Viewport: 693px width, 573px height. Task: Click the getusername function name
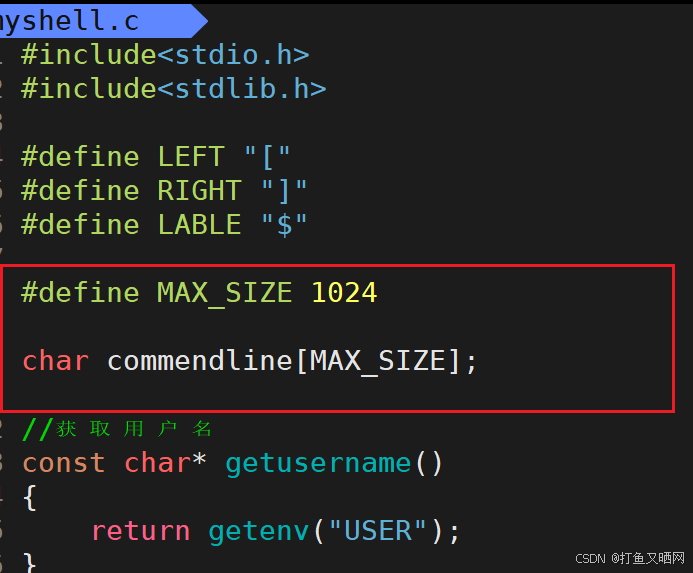pyautogui.click(x=318, y=464)
